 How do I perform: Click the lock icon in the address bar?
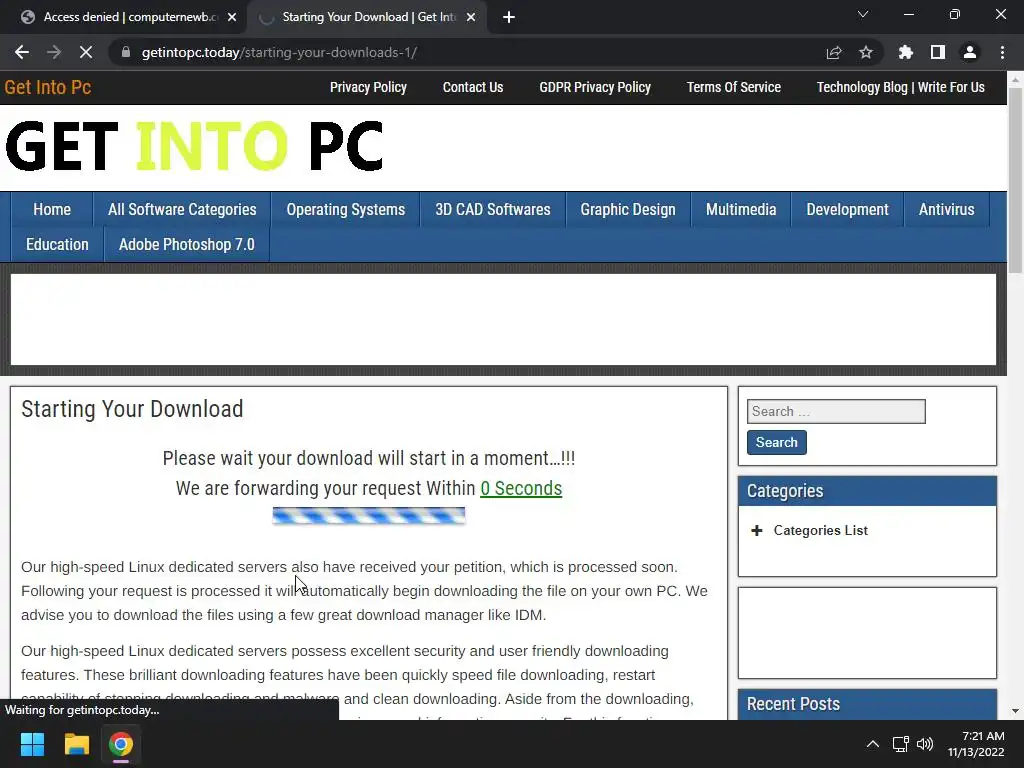click(x=126, y=52)
